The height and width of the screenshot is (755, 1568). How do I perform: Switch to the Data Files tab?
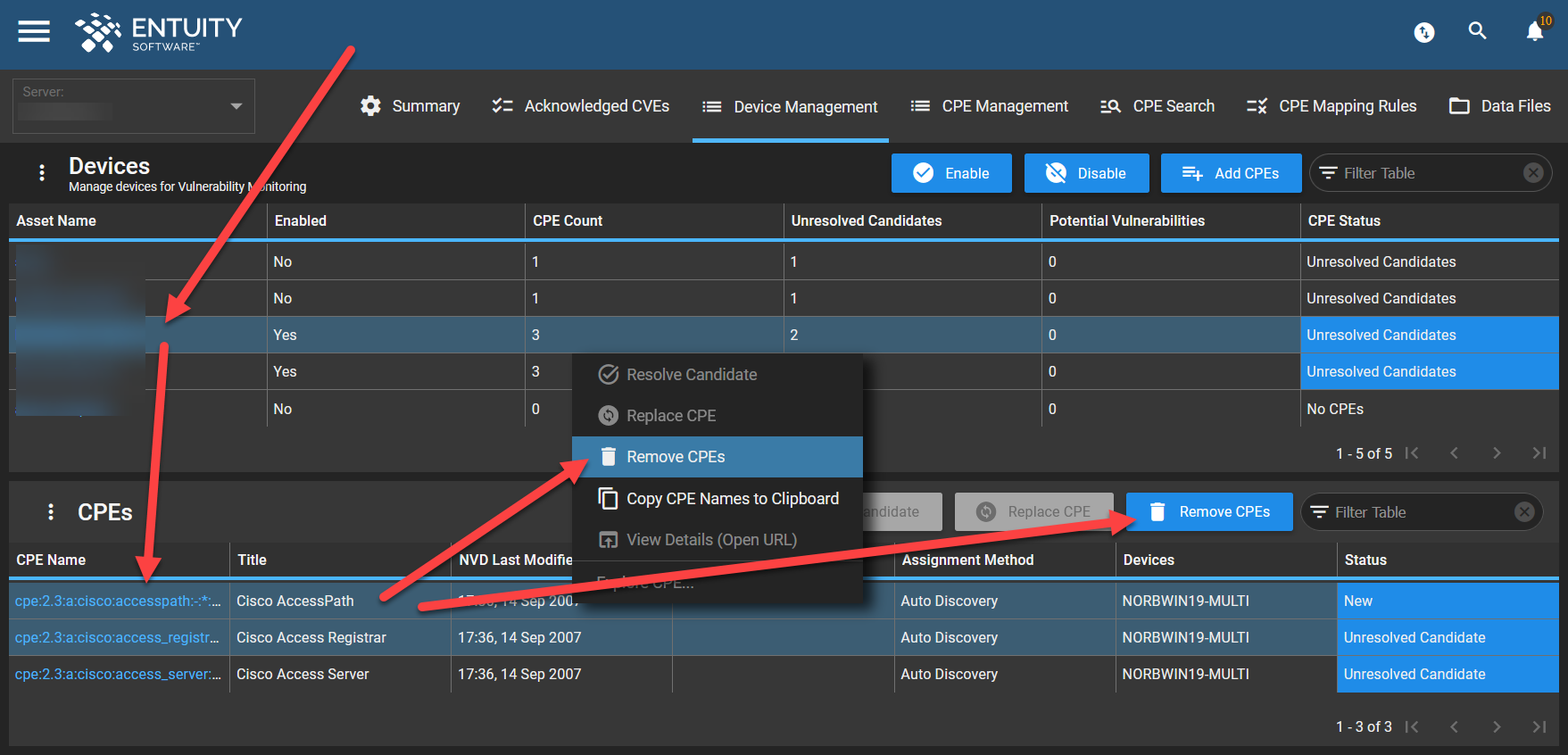pos(1500,106)
